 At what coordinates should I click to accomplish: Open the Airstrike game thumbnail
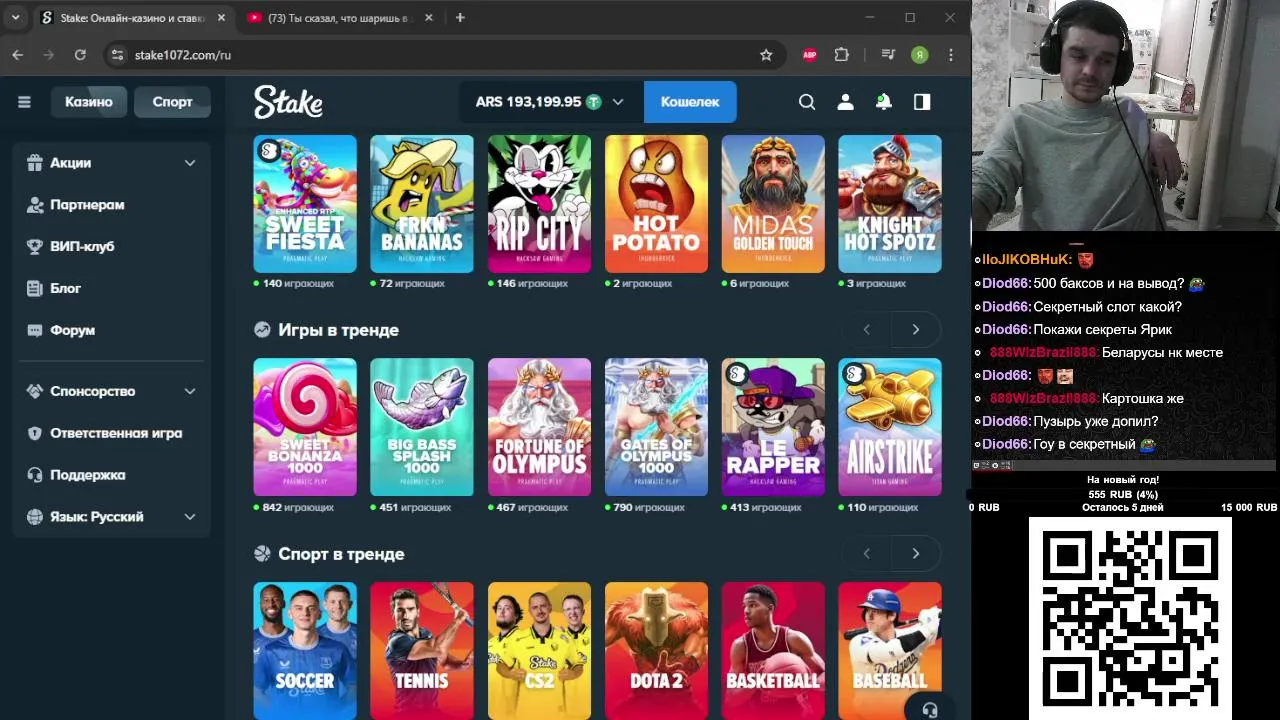tap(890, 427)
